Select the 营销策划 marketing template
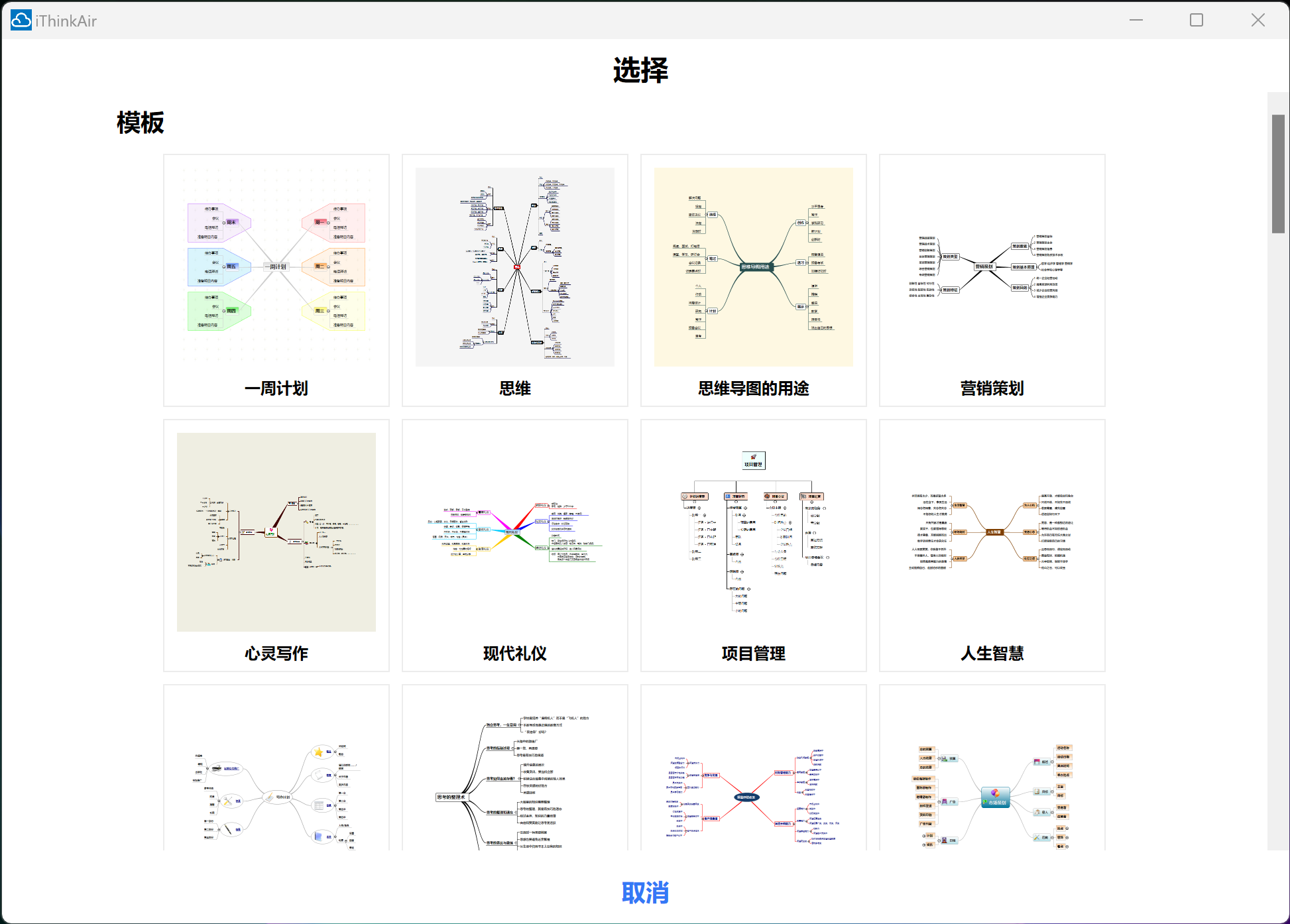 992,278
